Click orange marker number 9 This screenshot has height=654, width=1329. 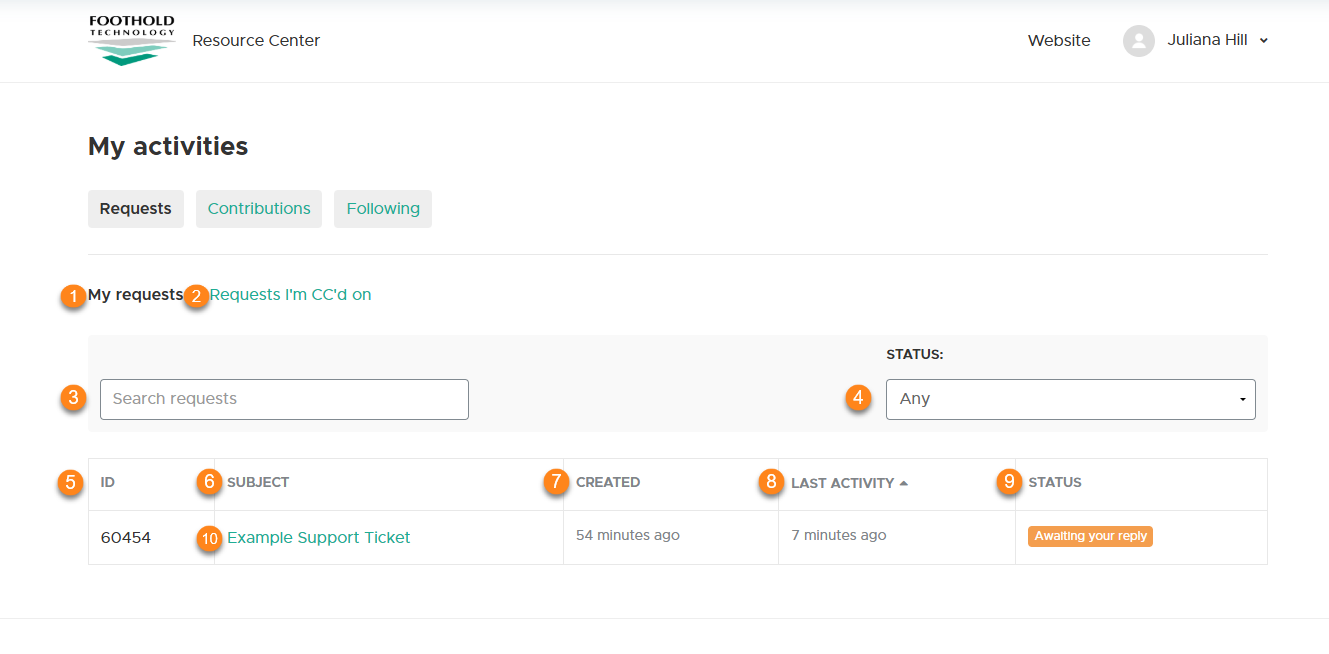point(1009,482)
